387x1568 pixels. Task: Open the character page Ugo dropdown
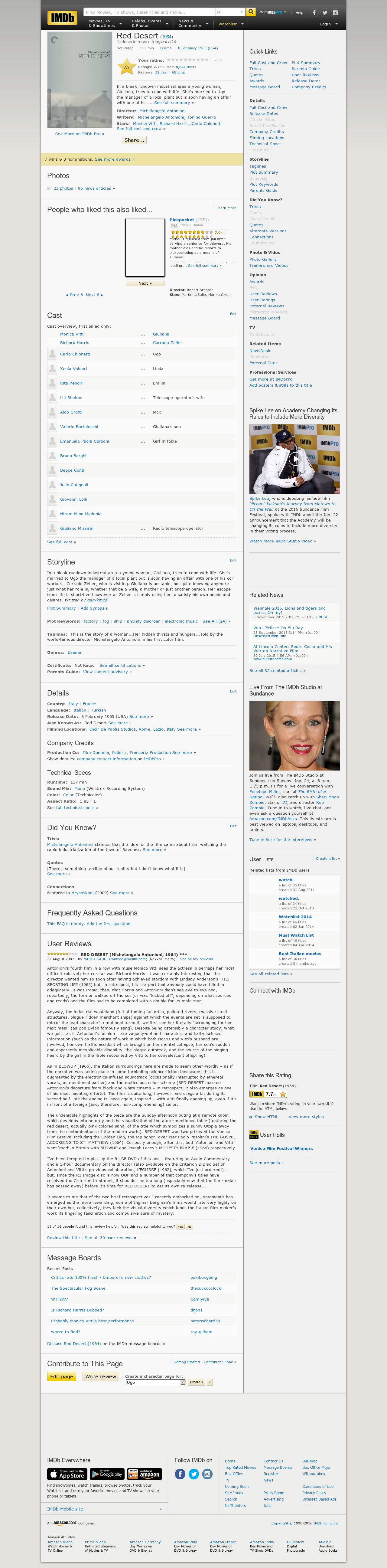tap(155, 1382)
